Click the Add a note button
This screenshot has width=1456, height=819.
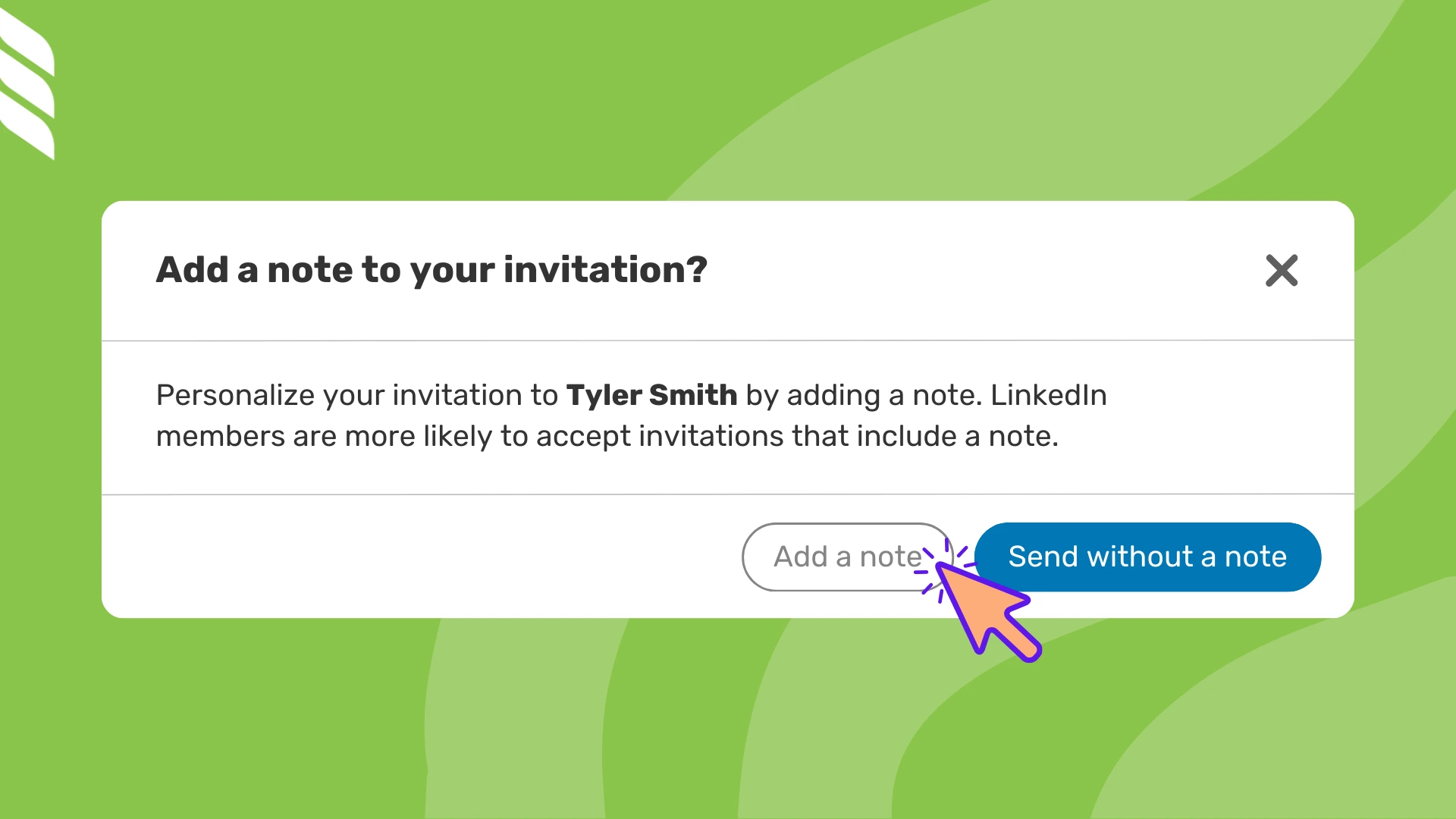point(847,557)
